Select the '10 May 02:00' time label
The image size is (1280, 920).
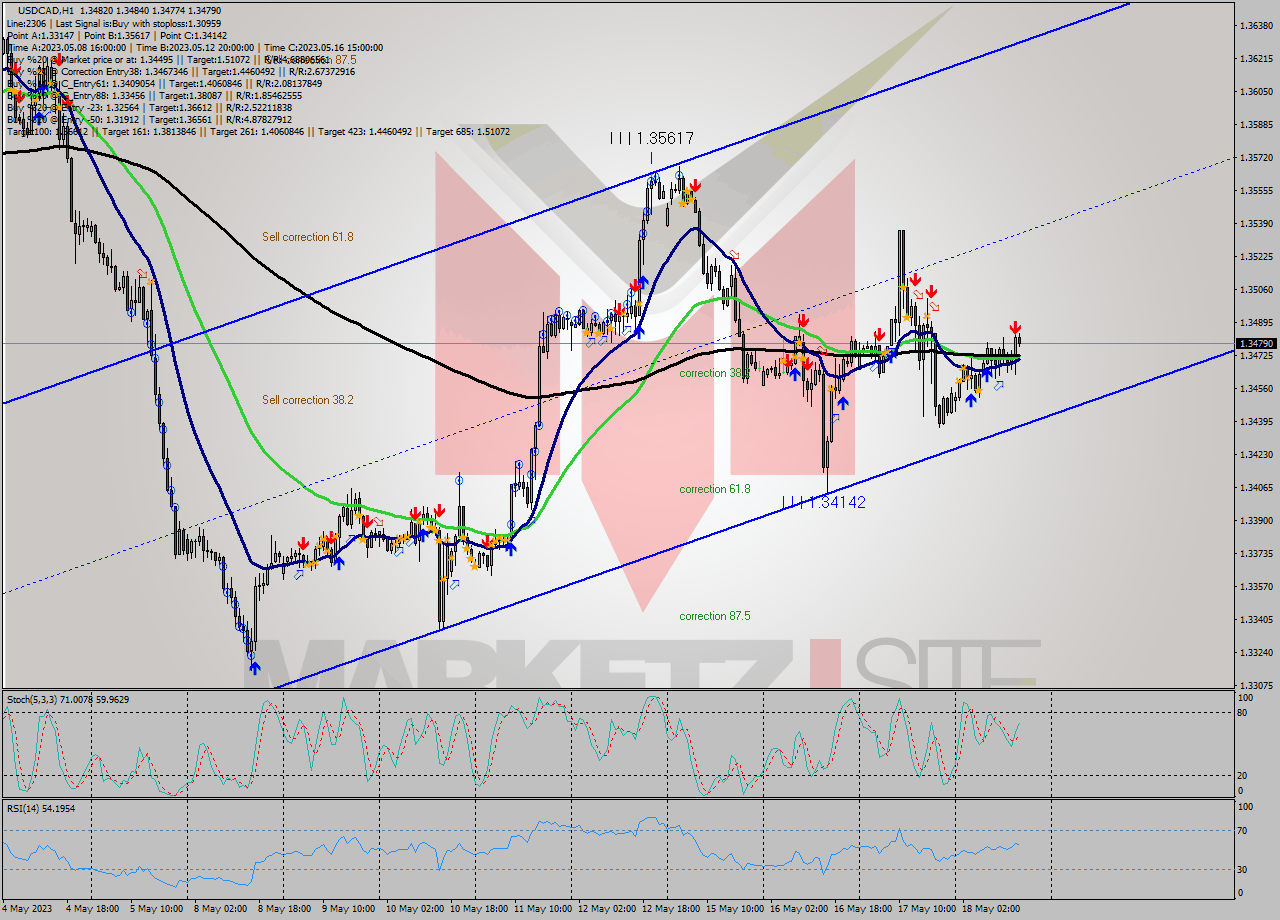tap(416, 908)
